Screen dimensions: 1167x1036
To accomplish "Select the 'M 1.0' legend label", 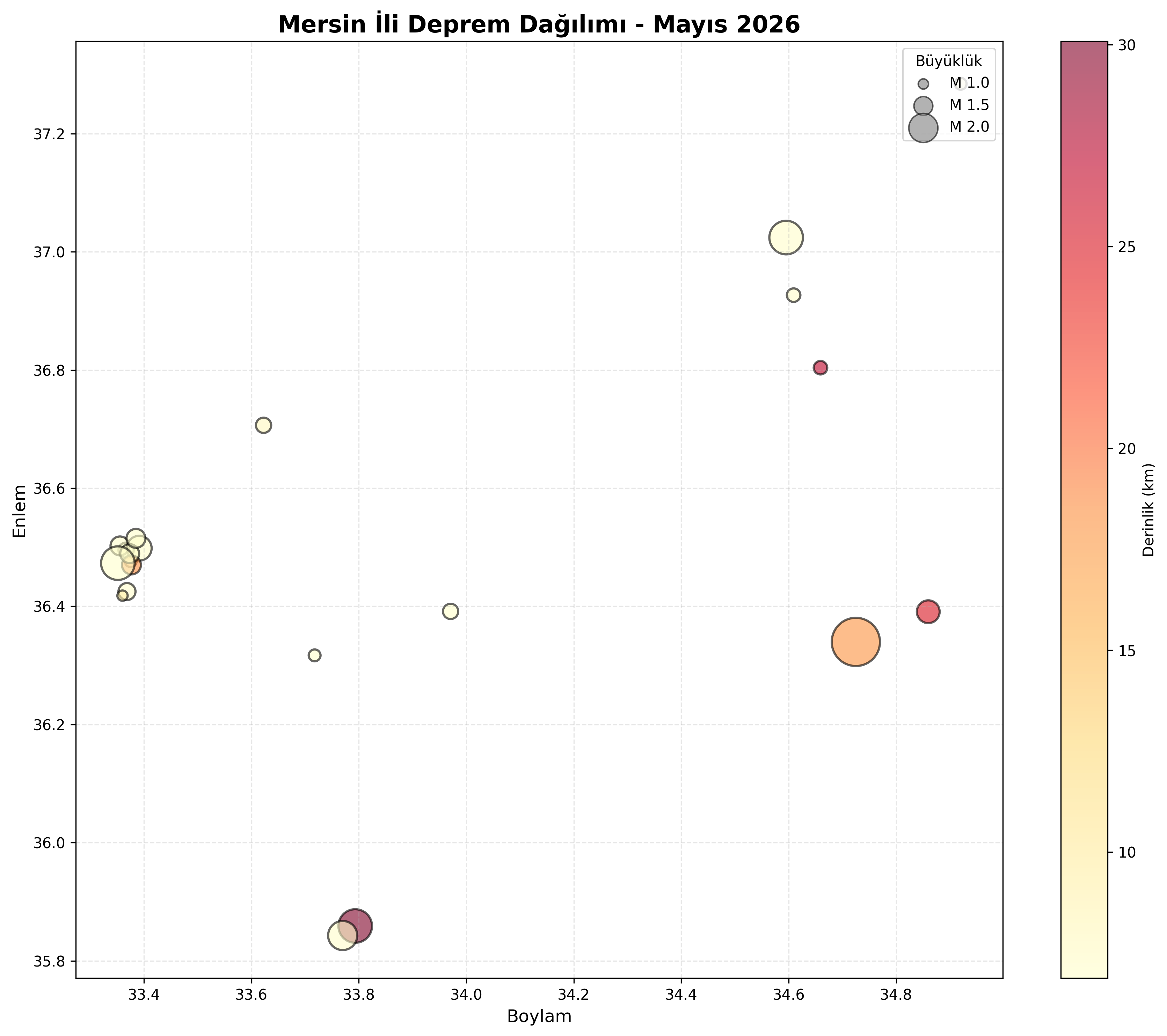I will tap(969, 83).
